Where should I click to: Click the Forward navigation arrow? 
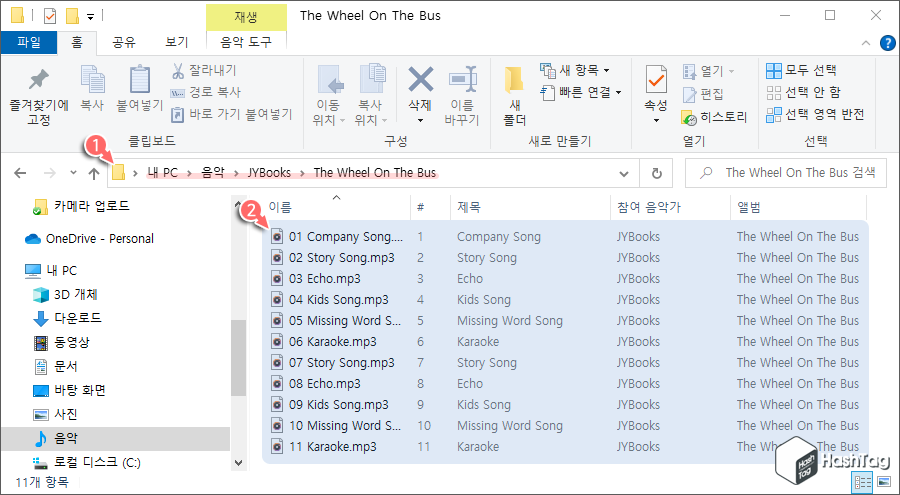(50, 173)
